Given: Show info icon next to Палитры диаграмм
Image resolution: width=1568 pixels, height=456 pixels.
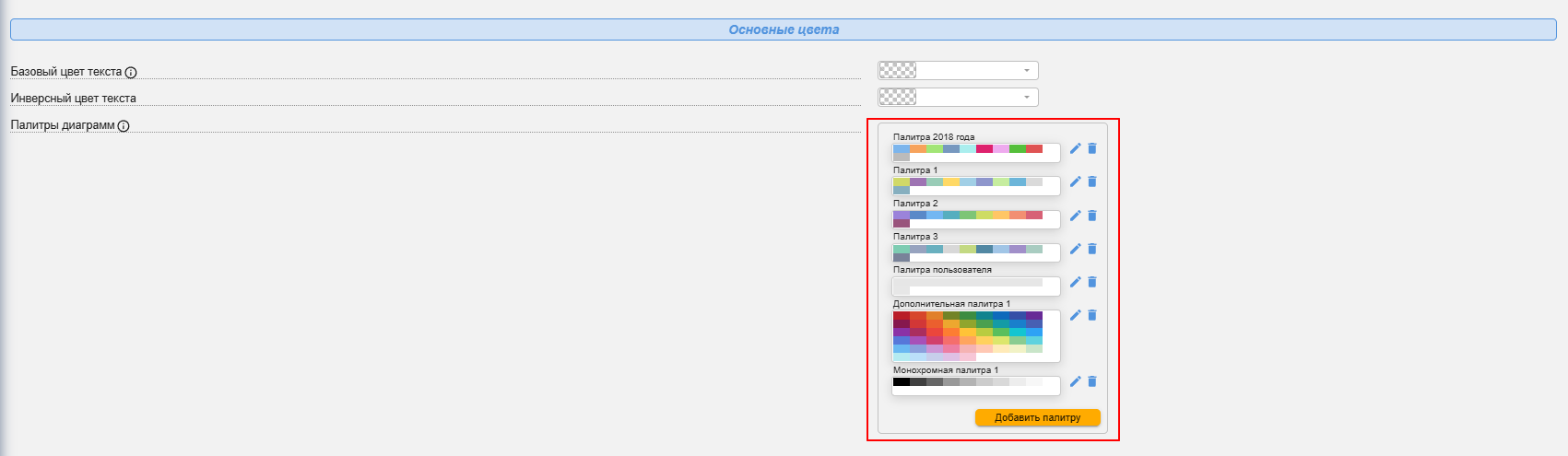Looking at the screenshot, I should (x=124, y=126).
